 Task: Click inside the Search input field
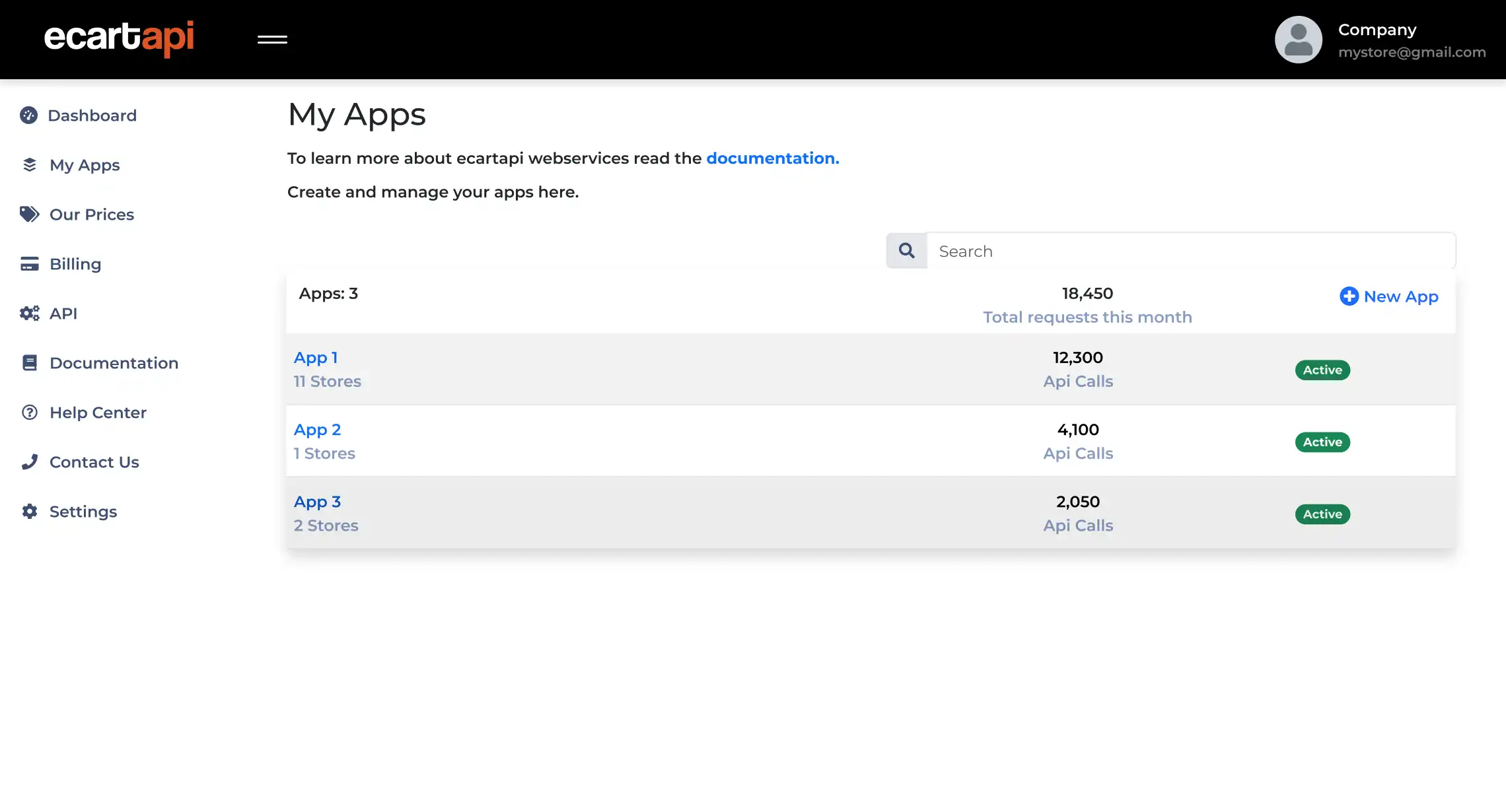(x=1123, y=251)
